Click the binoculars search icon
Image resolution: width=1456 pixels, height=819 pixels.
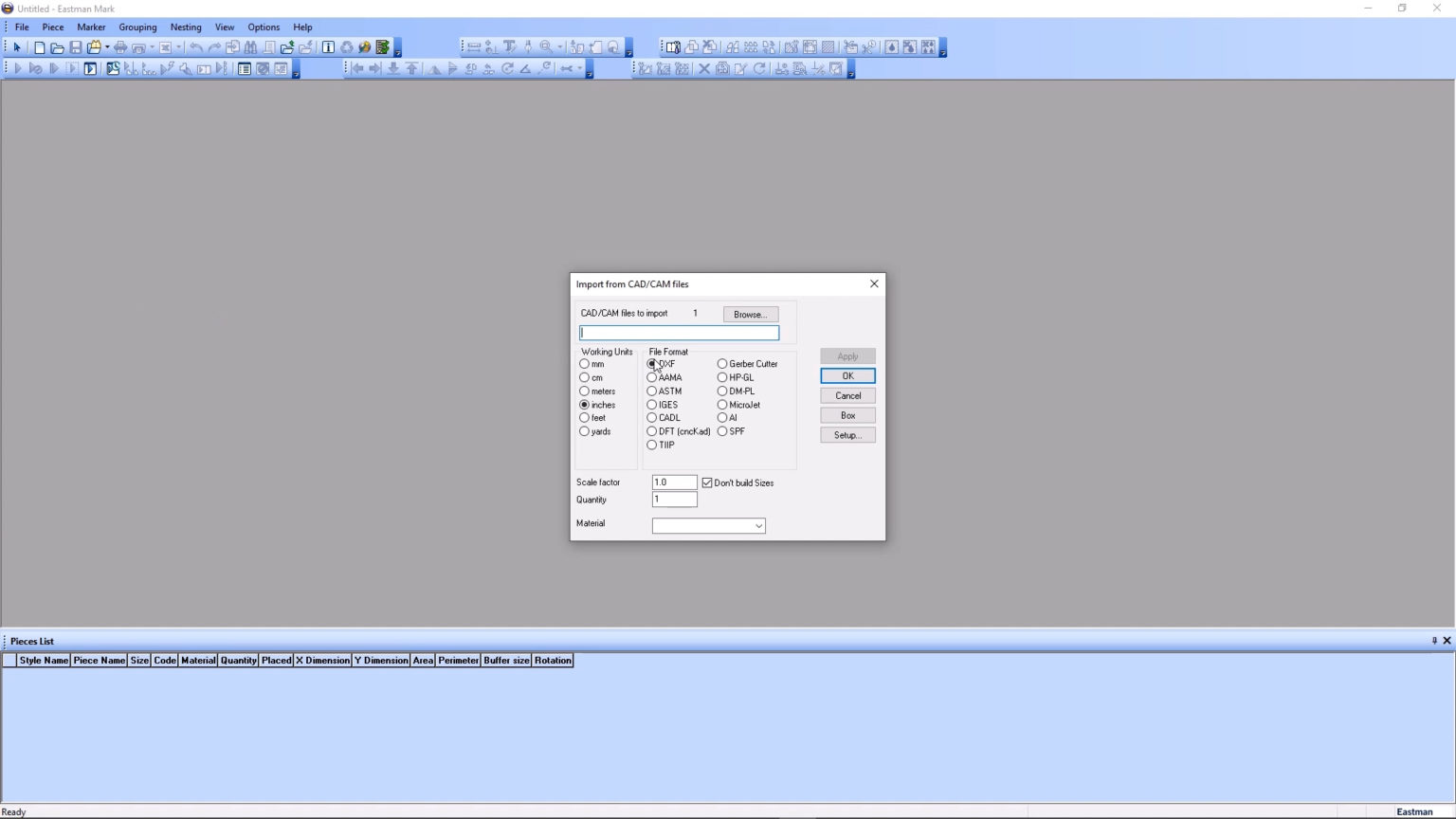251,46
